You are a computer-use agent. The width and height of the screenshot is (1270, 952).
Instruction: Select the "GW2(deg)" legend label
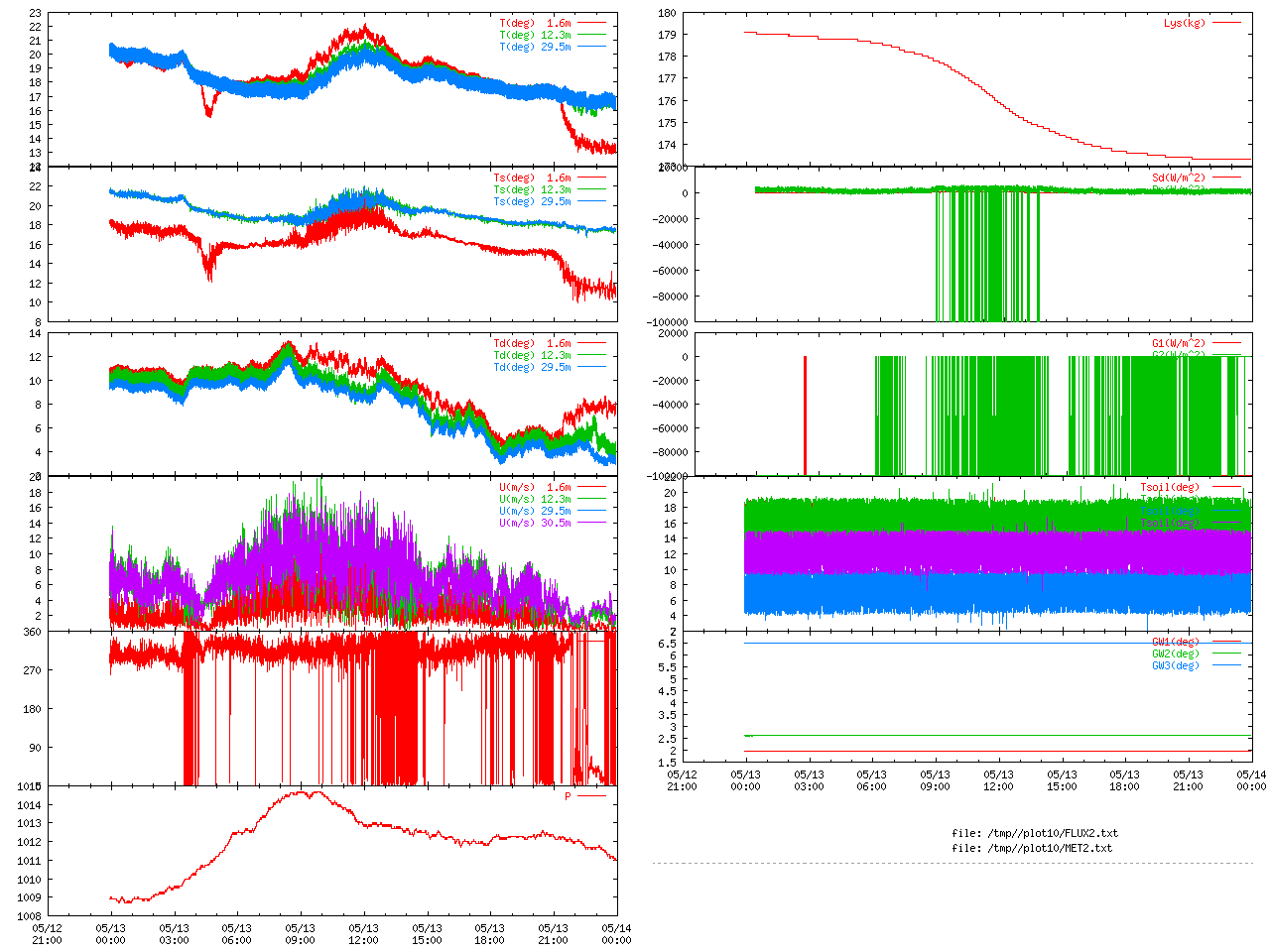(x=1176, y=654)
